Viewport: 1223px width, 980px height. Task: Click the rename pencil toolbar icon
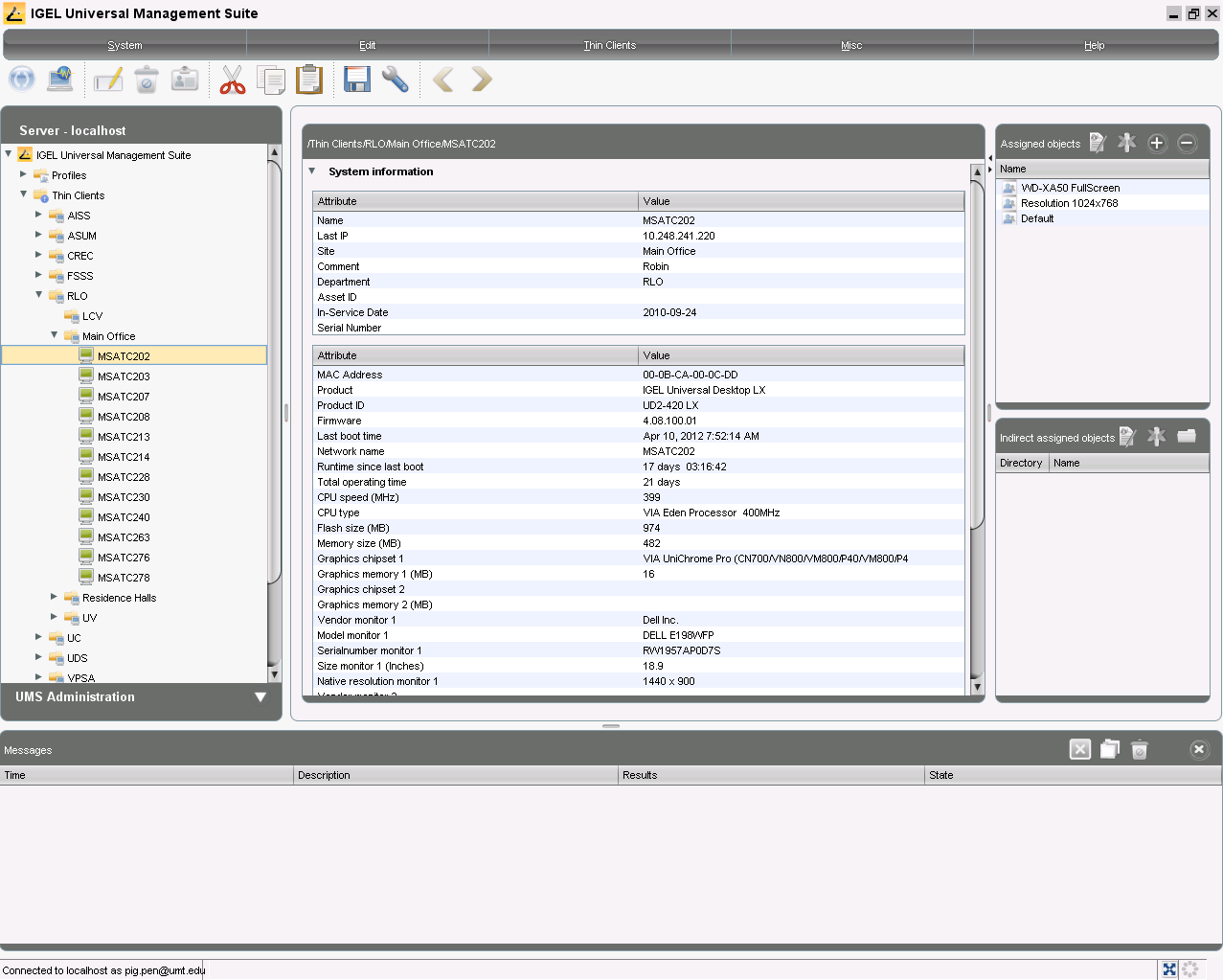tap(108, 80)
